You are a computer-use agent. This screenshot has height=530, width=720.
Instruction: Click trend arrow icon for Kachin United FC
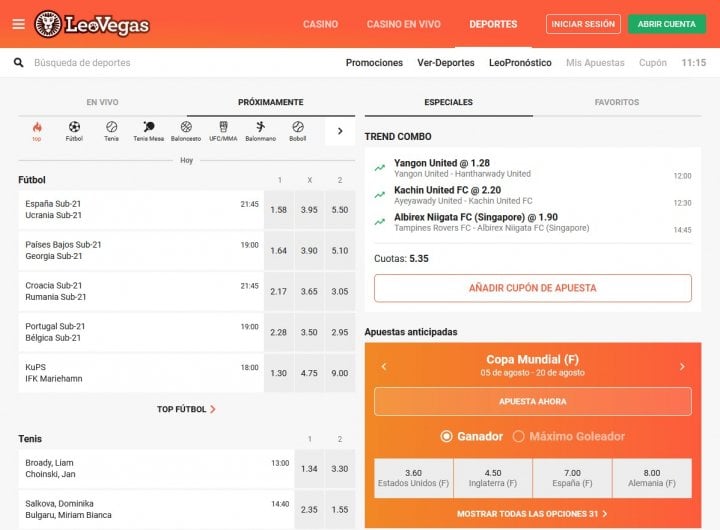point(380,195)
